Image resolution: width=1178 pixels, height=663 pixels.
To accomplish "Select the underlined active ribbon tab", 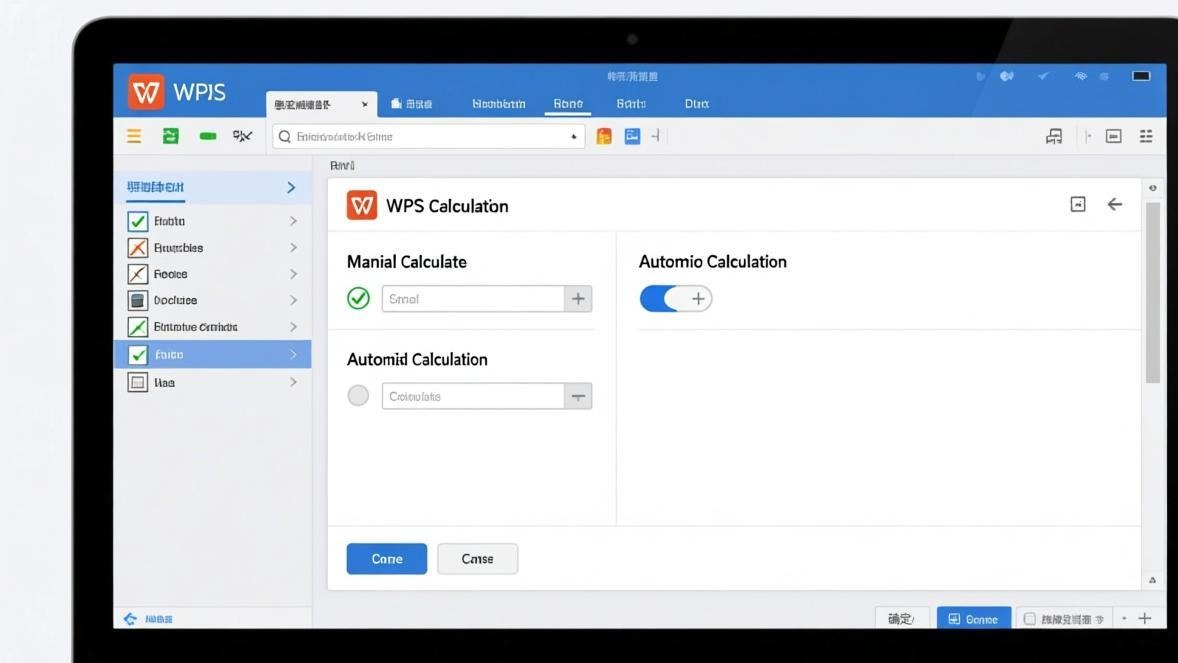I will click(x=568, y=104).
